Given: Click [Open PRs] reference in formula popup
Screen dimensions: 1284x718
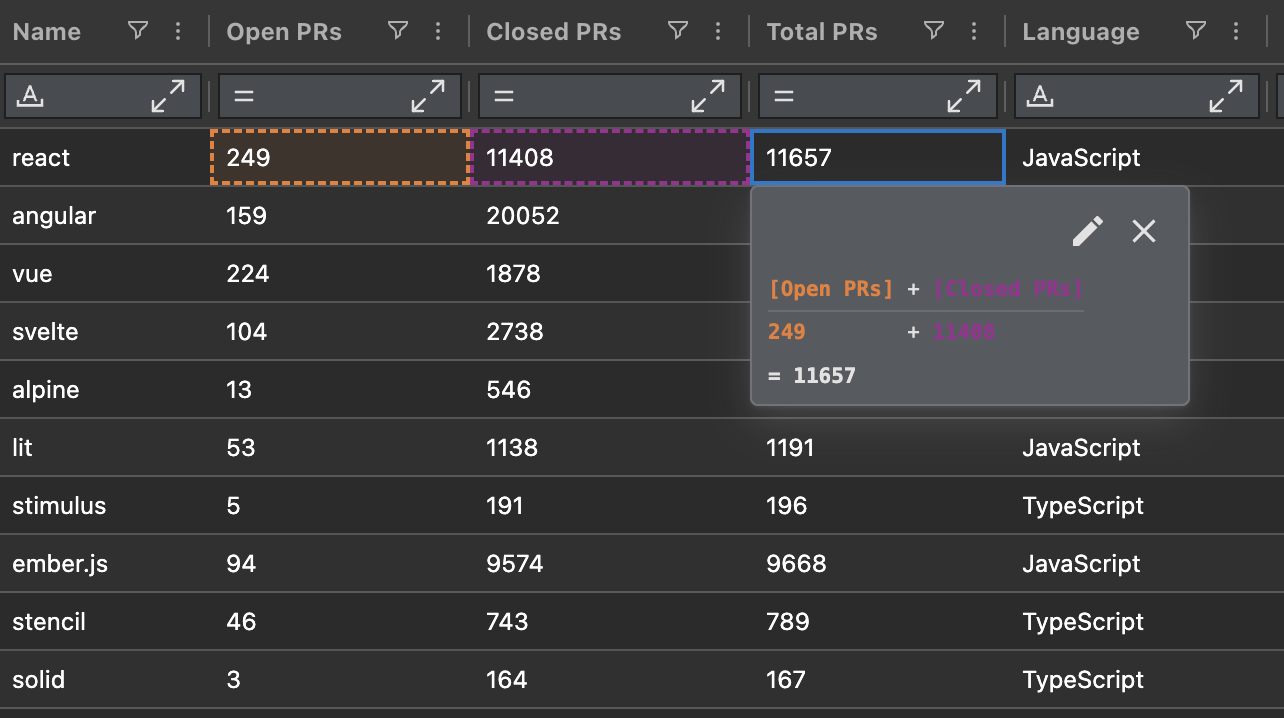Looking at the screenshot, I should 830,289.
